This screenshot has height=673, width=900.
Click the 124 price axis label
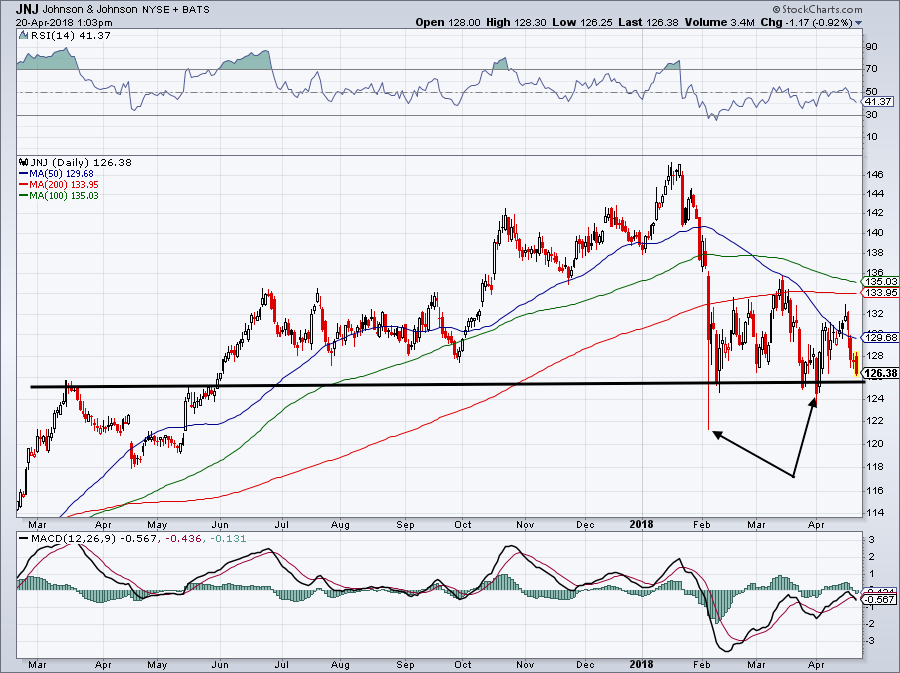point(875,399)
